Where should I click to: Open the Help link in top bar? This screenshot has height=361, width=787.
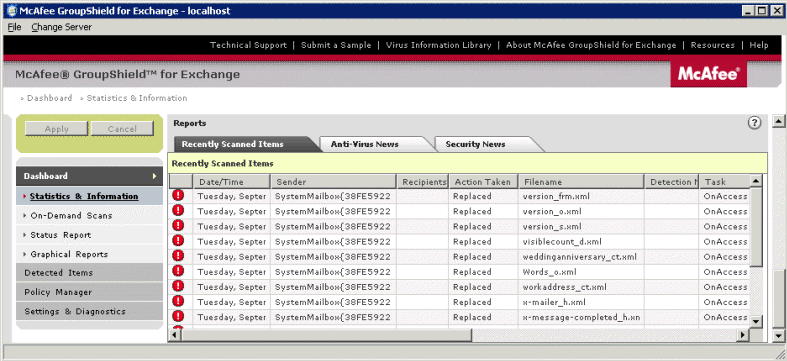[759, 45]
